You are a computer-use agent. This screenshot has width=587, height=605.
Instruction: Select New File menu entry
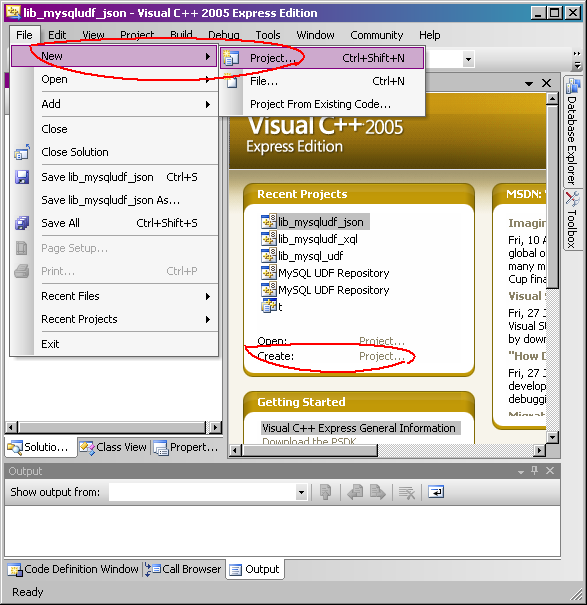tap(322, 81)
